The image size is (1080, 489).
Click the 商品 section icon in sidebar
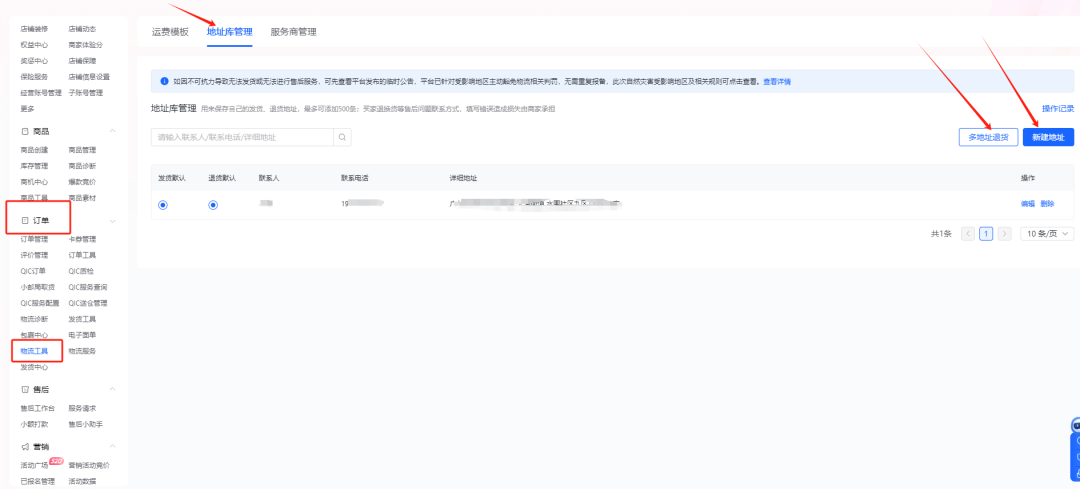(25, 131)
